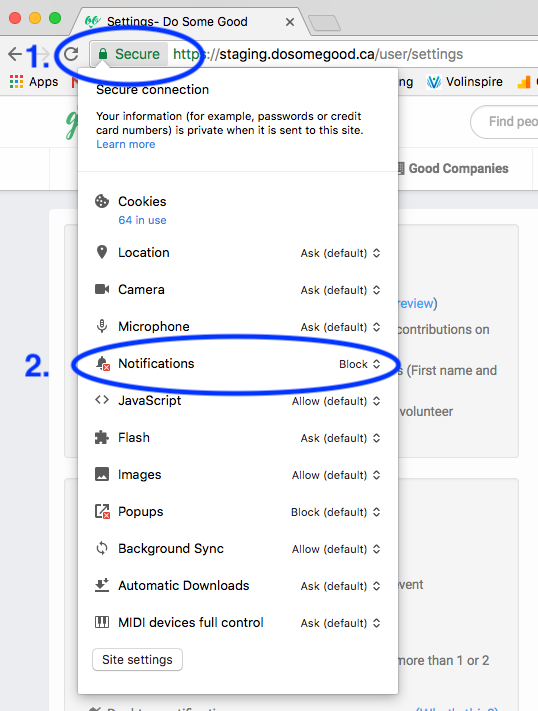
Task: Open the Apps grid bookmark icon
Action: pyautogui.click(x=16, y=82)
